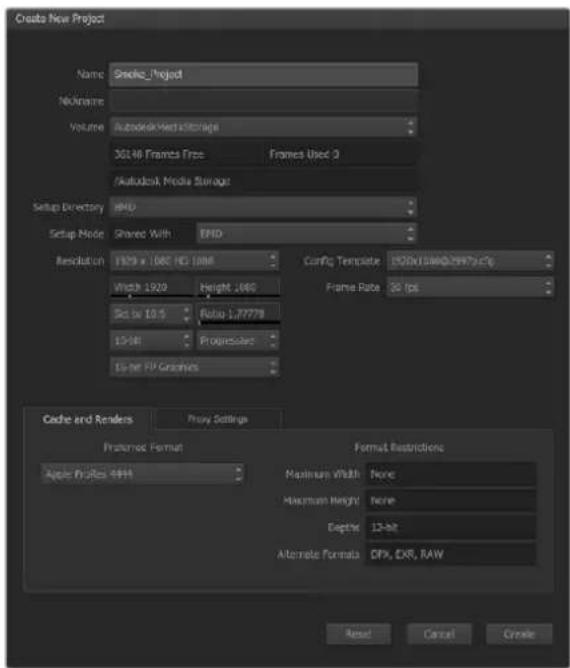Click the Frames Free readout

tap(159, 154)
